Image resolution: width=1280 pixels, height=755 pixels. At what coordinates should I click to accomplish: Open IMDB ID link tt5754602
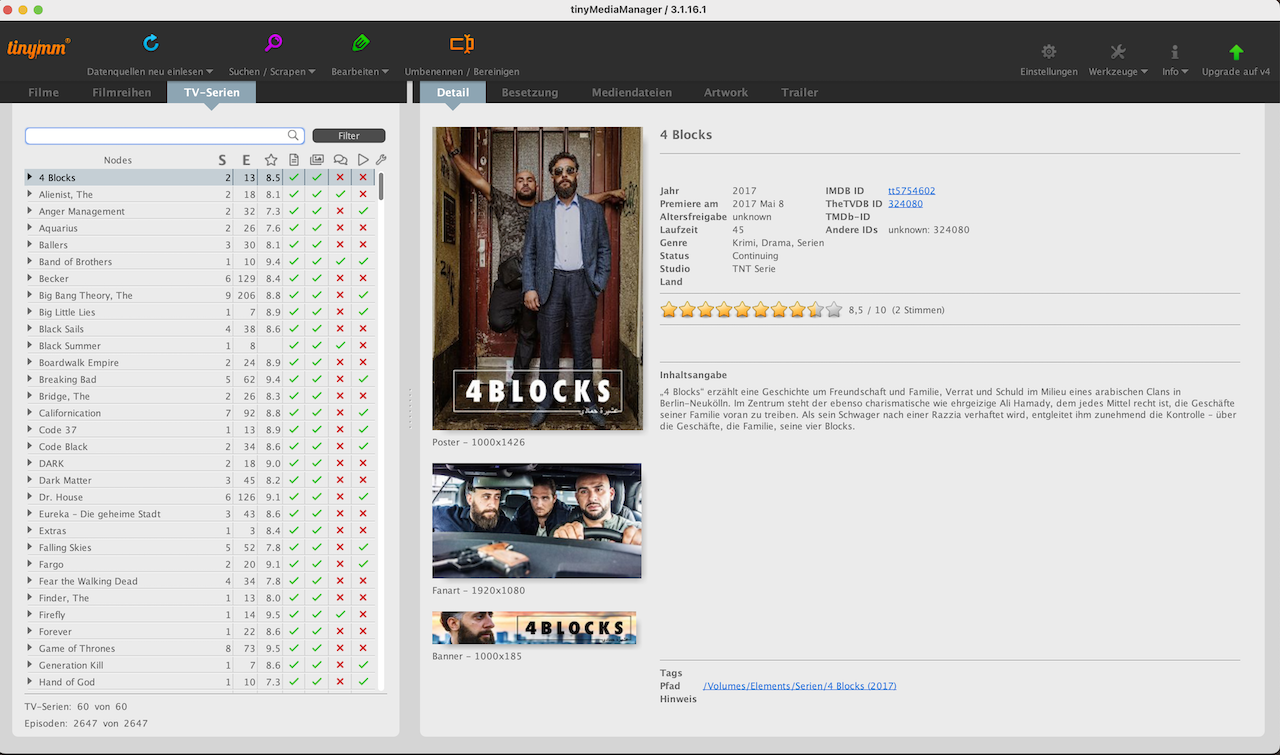[911, 190]
